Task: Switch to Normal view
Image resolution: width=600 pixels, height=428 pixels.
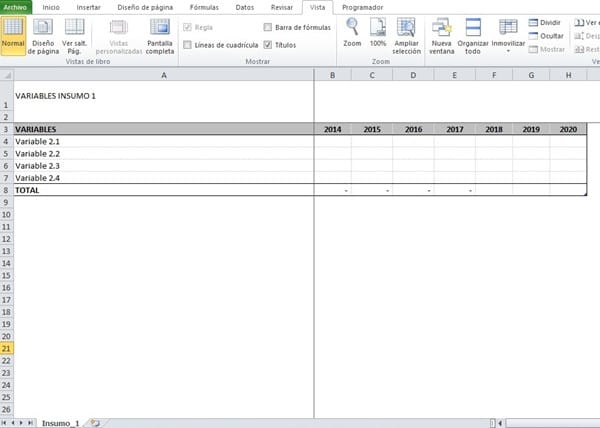Action: (x=13, y=36)
